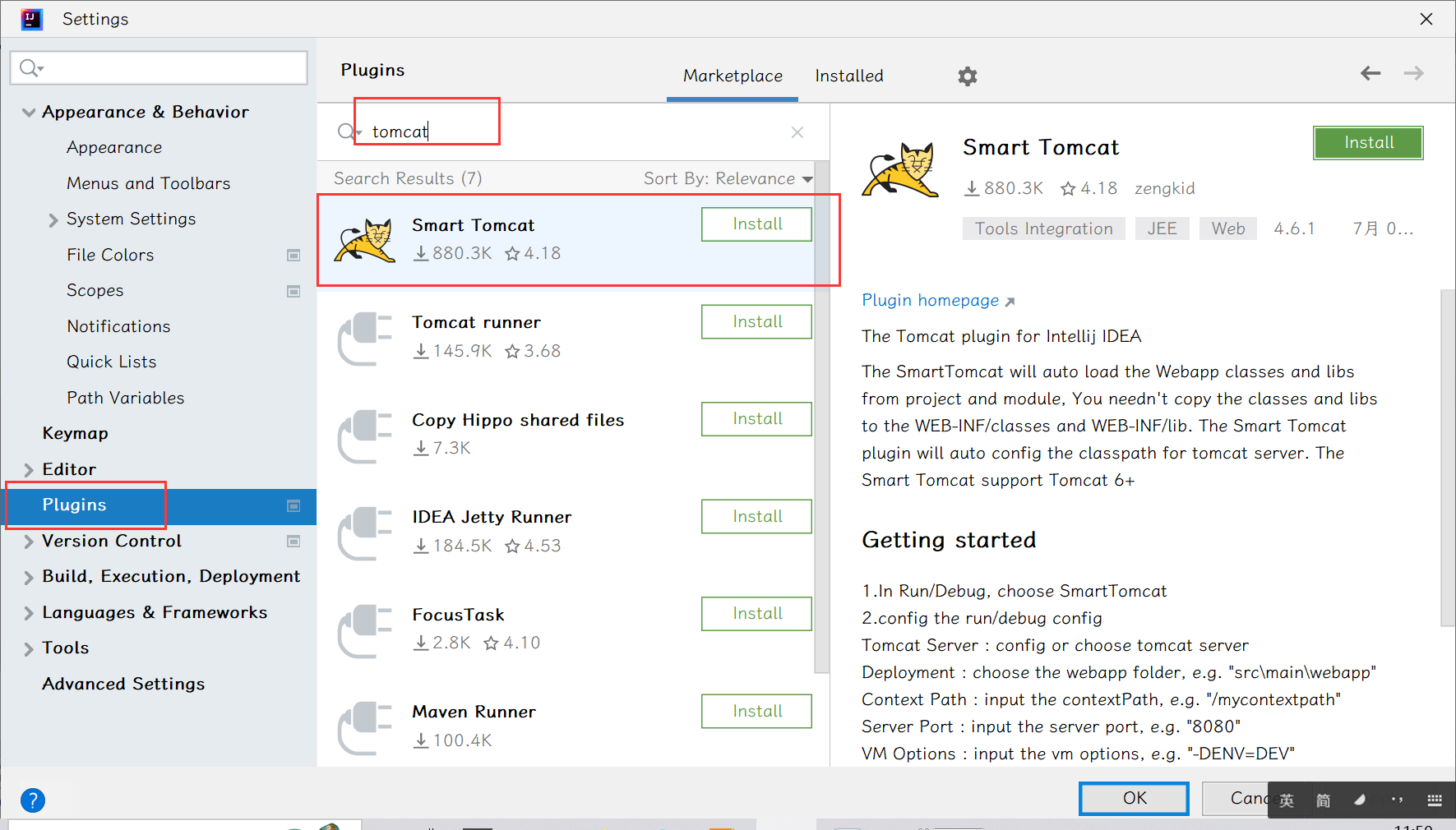Click the IntelliJ IDEA logo in title bar
Viewport: 1456px width, 830px height.
pyautogui.click(x=31, y=19)
